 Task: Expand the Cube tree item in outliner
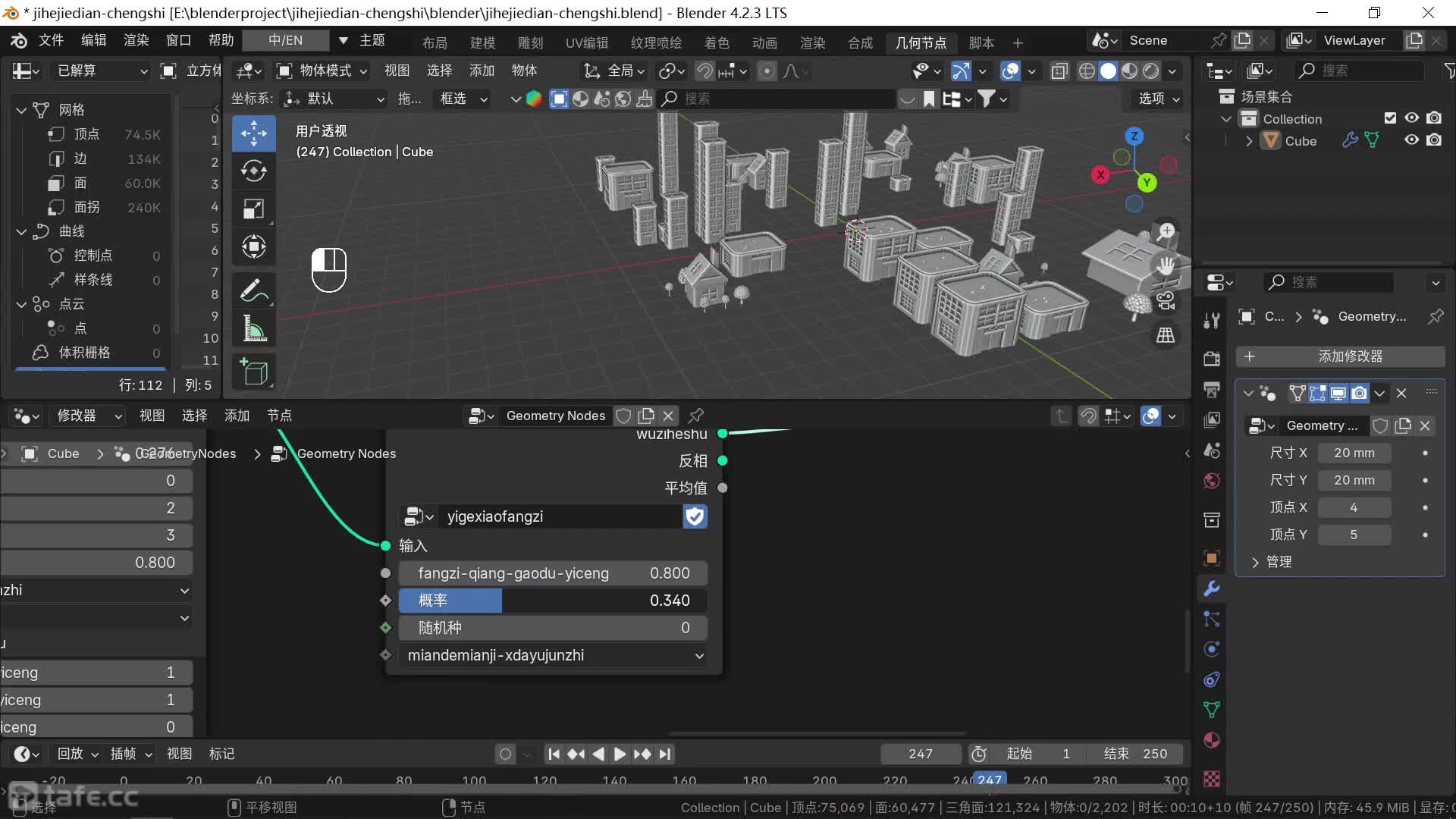click(x=1249, y=141)
